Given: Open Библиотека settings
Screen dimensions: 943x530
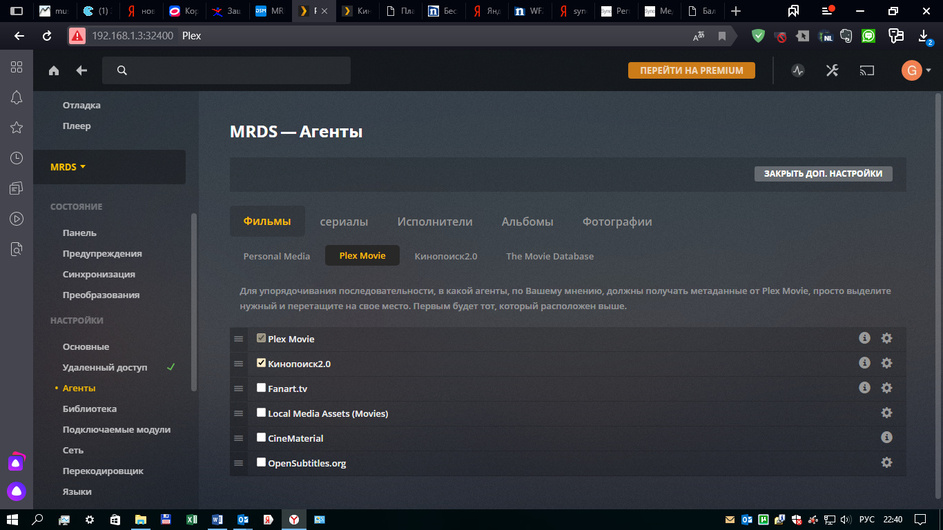Looking at the screenshot, I should pyautogui.click(x=90, y=408).
